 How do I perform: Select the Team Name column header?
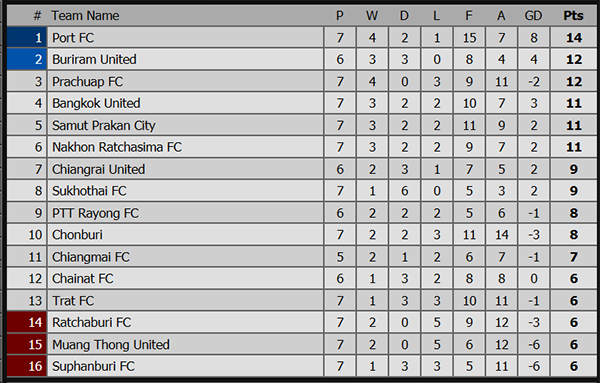pos(85,16)
